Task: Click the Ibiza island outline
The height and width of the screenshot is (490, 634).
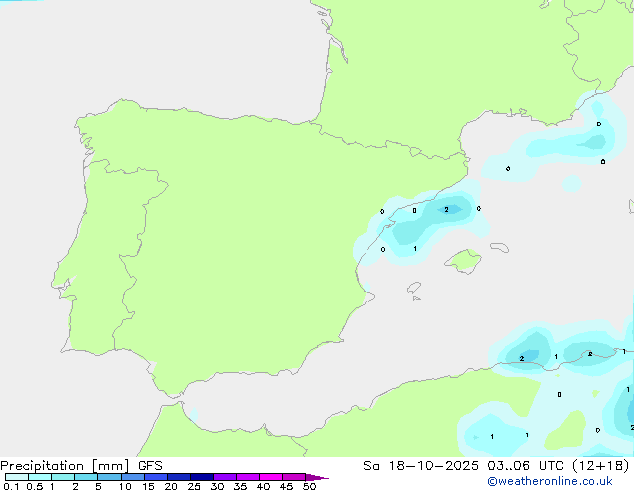Action: [414, 288]
